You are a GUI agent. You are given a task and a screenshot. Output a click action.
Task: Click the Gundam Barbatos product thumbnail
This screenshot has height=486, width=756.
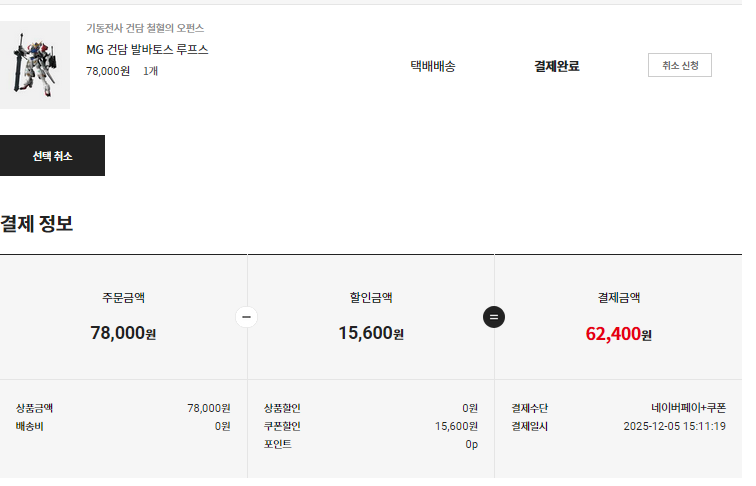coord(35,64)
